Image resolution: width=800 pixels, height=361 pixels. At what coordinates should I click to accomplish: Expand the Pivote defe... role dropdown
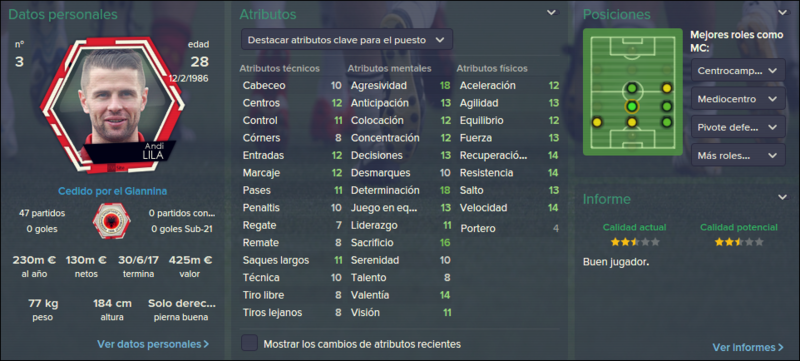(738, 126)
